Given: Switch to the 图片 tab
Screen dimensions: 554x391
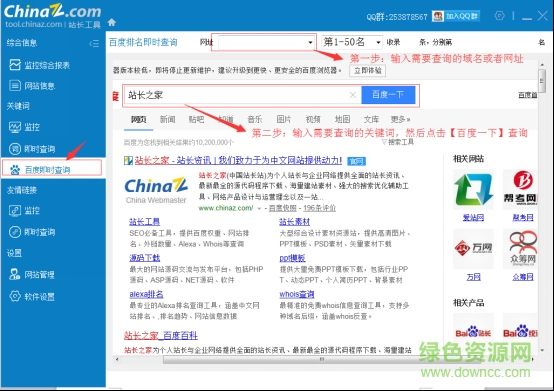Looking at the screenshot, I should click(x=284, y=119).
